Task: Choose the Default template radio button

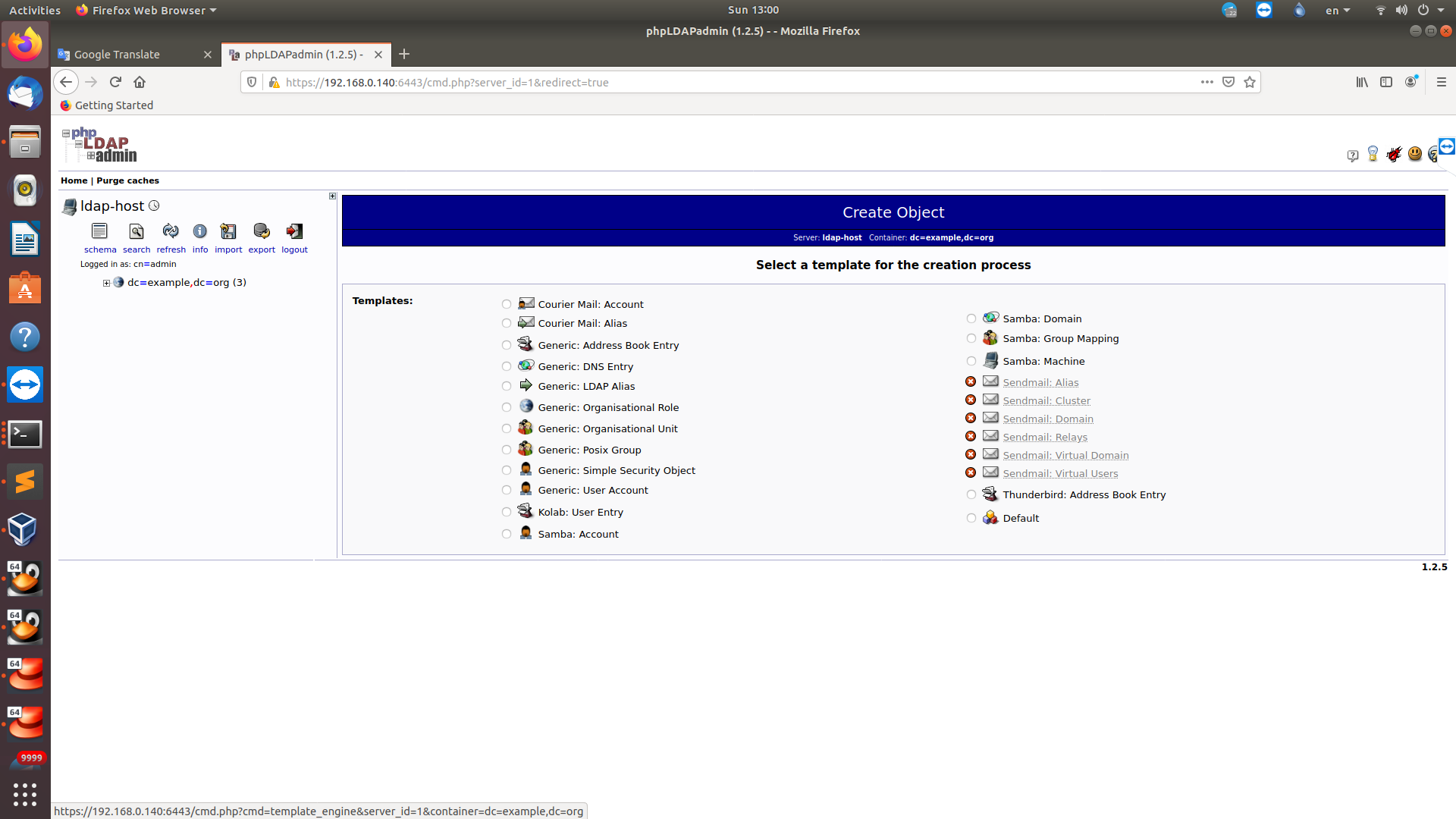Action: pos(971,518)
